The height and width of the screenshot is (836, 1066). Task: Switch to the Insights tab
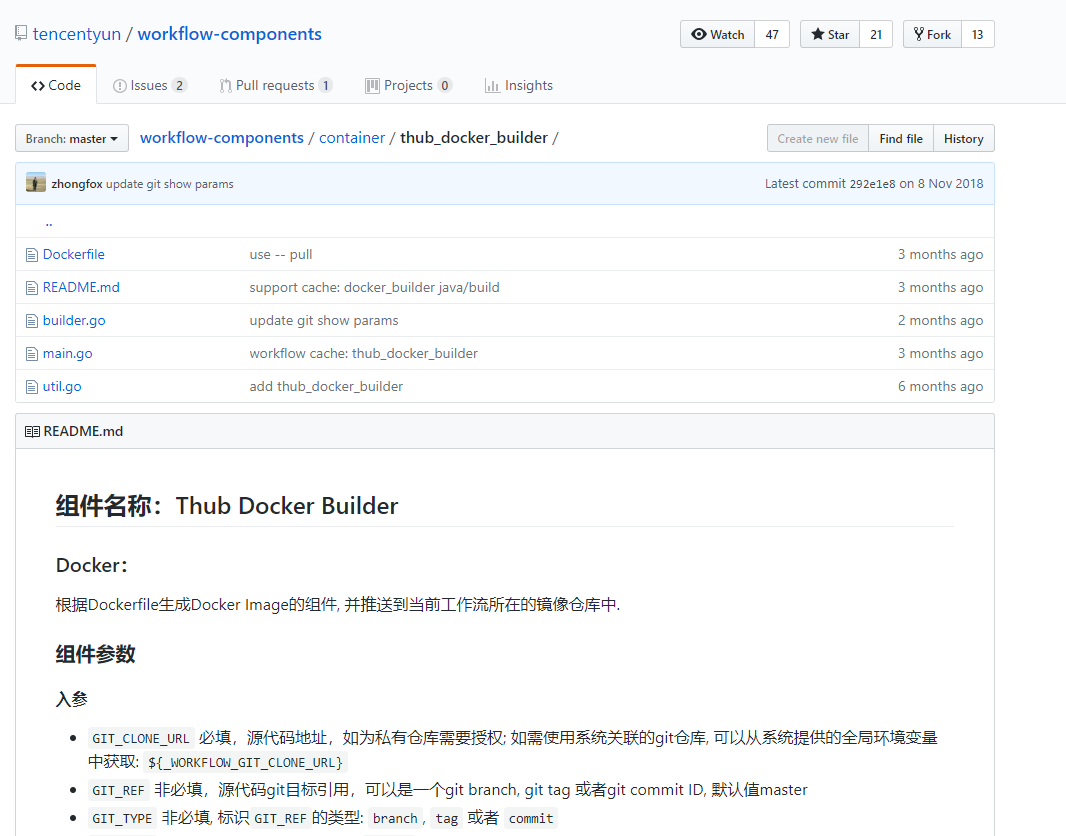pos(519,86)
